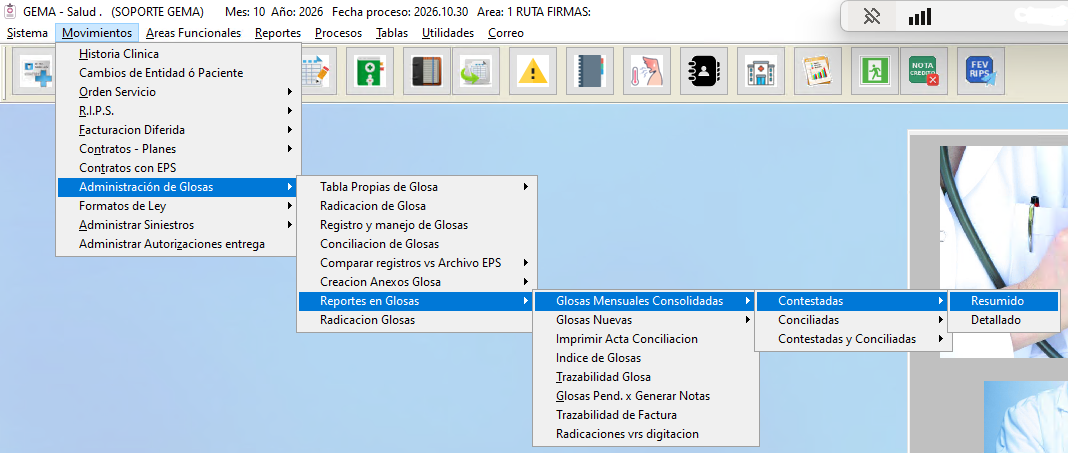Open the yellow warning triangle icon
Screen dimensions: 1076x453
pos(532,71)
